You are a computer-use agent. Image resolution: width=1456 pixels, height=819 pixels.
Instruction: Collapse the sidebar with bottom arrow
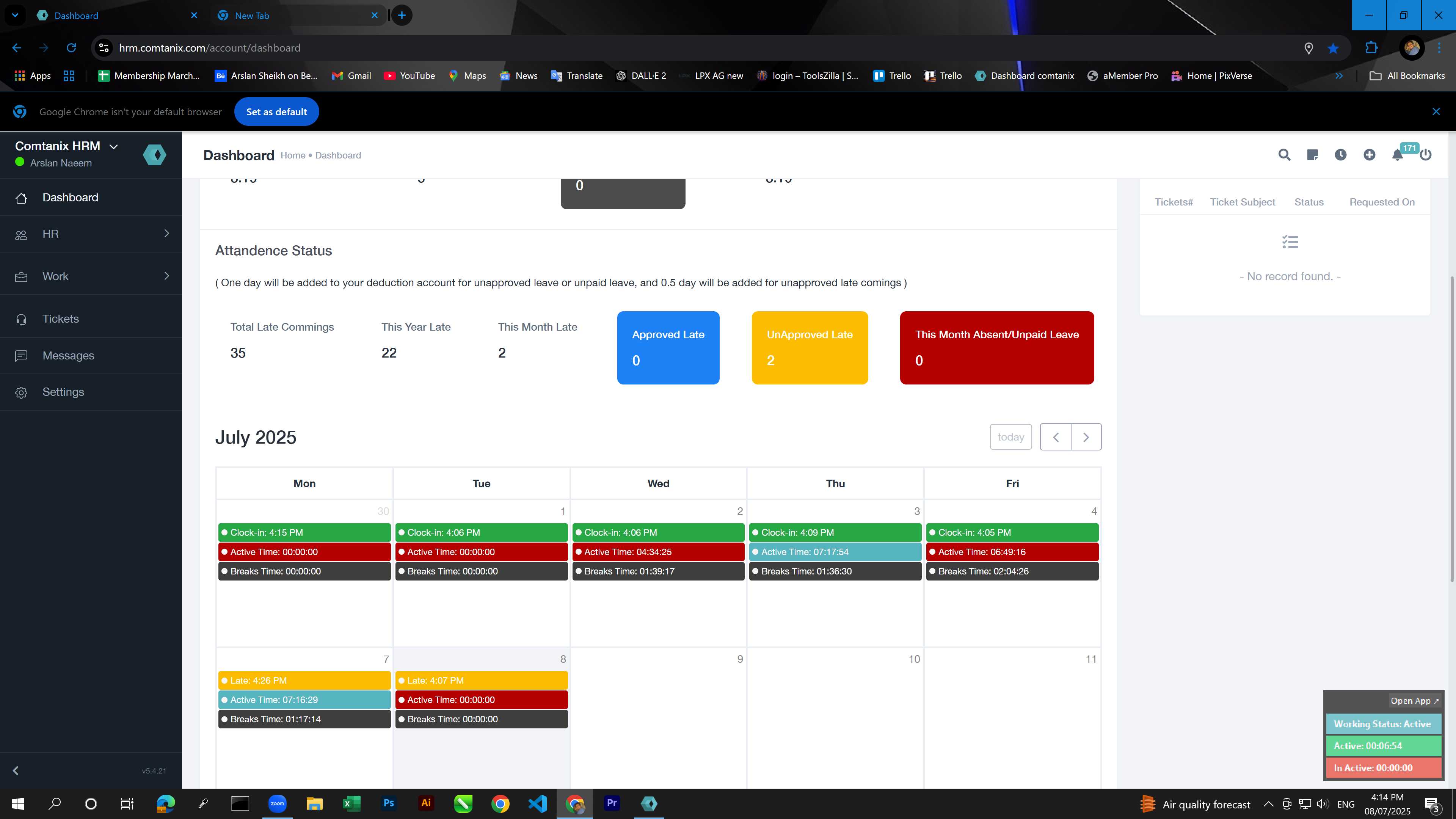click(x=16, y=770)
